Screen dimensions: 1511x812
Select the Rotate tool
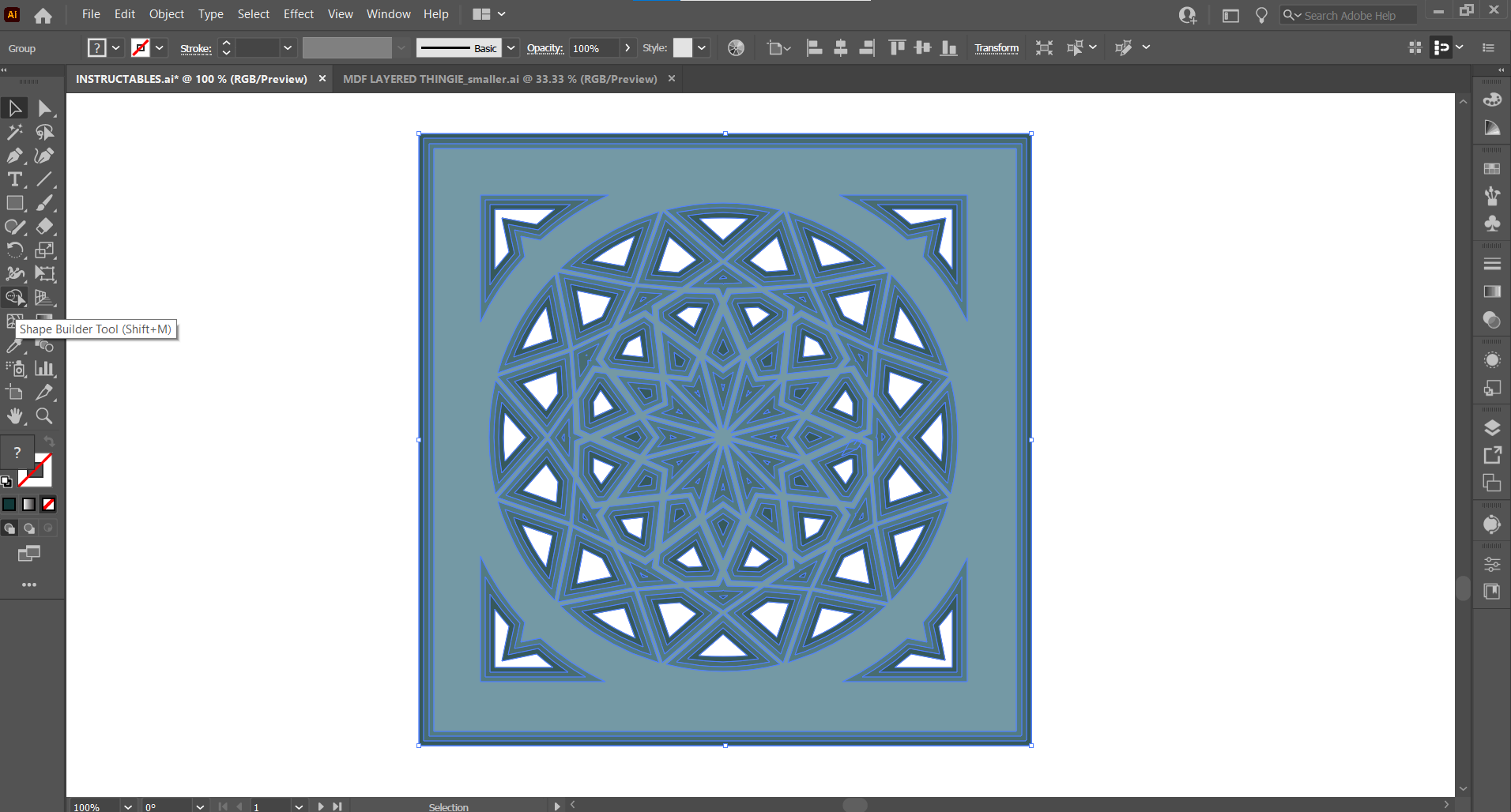(x=15, y=250)
